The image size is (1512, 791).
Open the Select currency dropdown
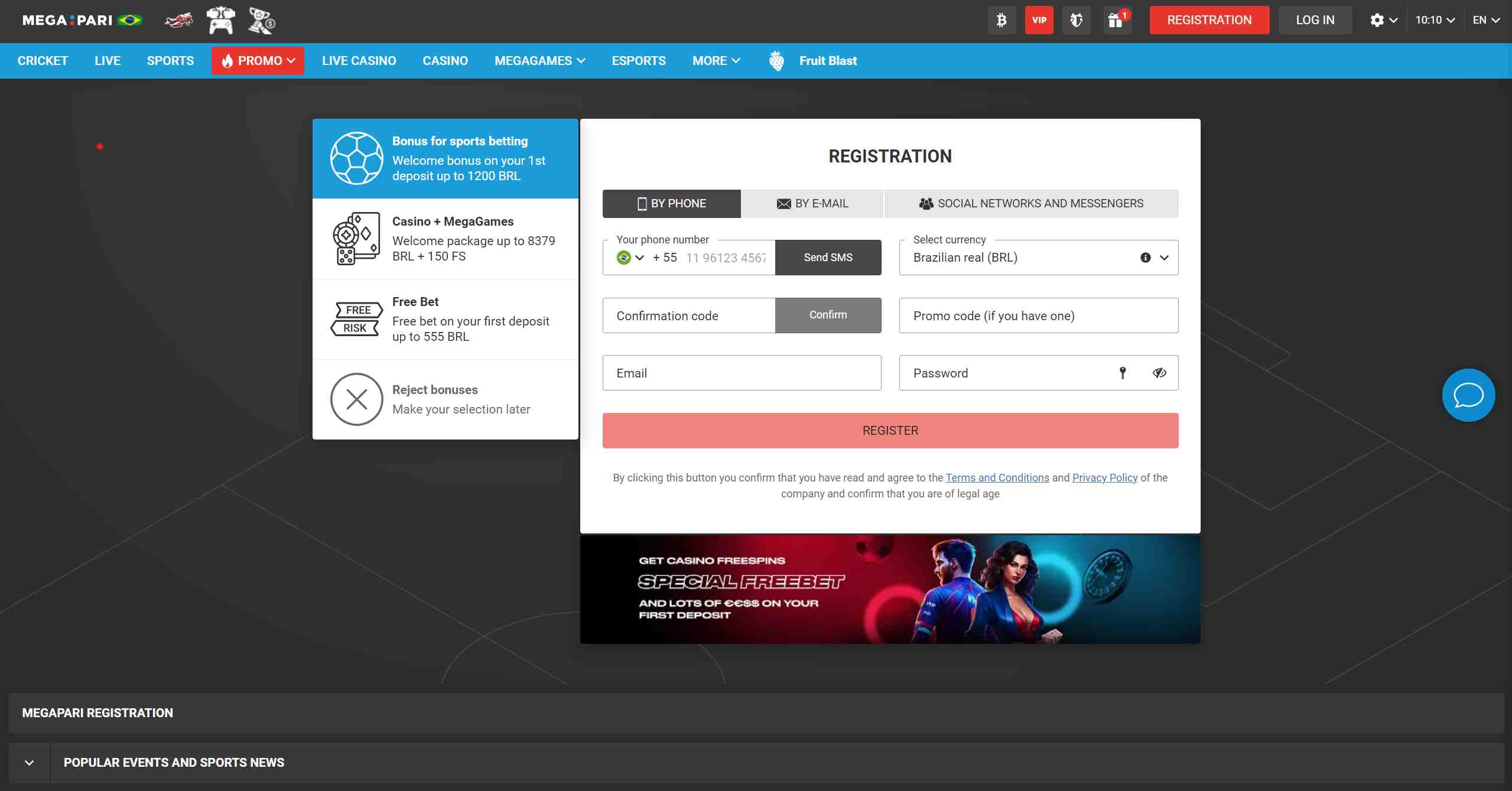pos(1039,258)
